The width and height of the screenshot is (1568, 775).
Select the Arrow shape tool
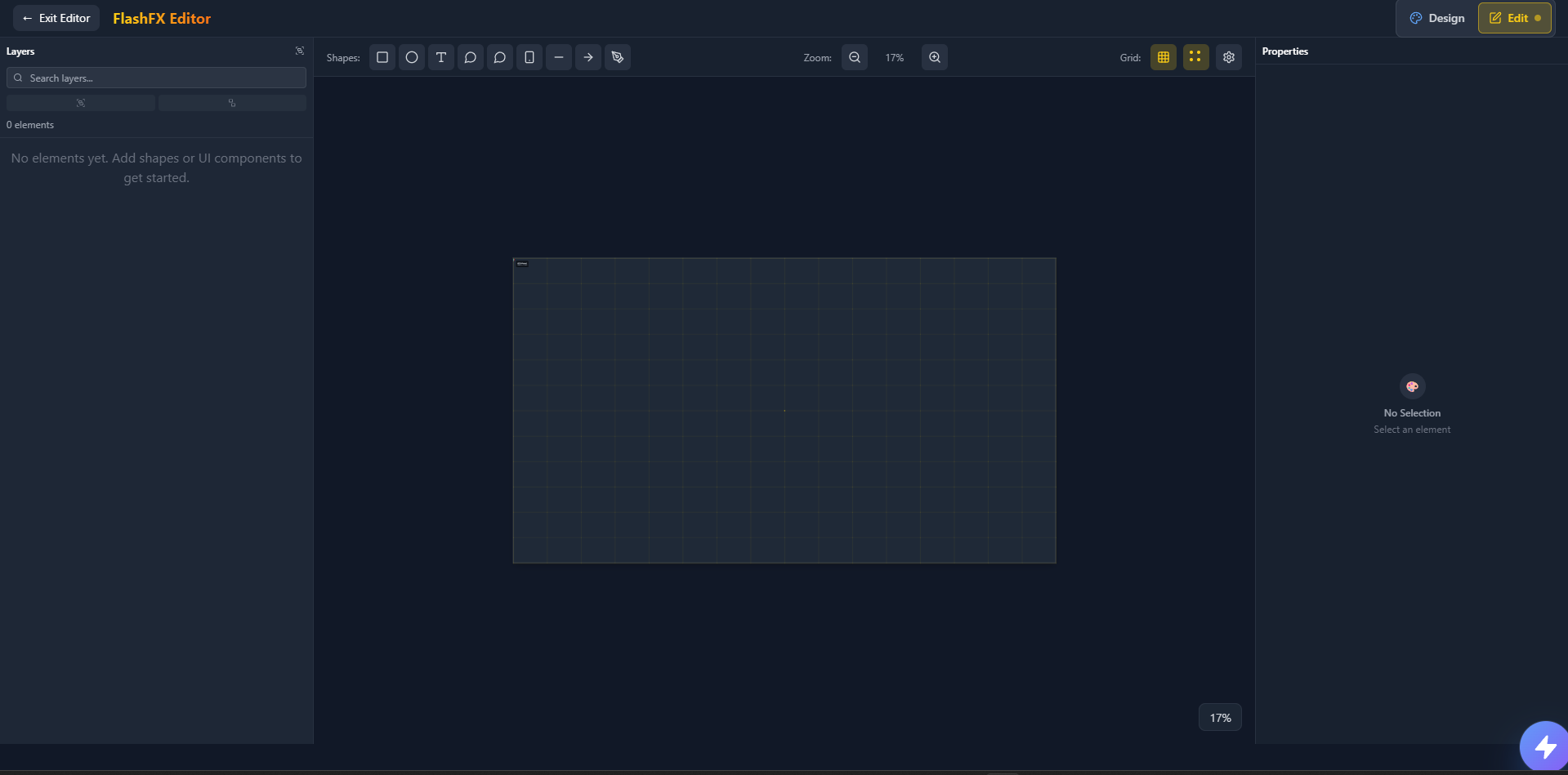click(588, 57)
